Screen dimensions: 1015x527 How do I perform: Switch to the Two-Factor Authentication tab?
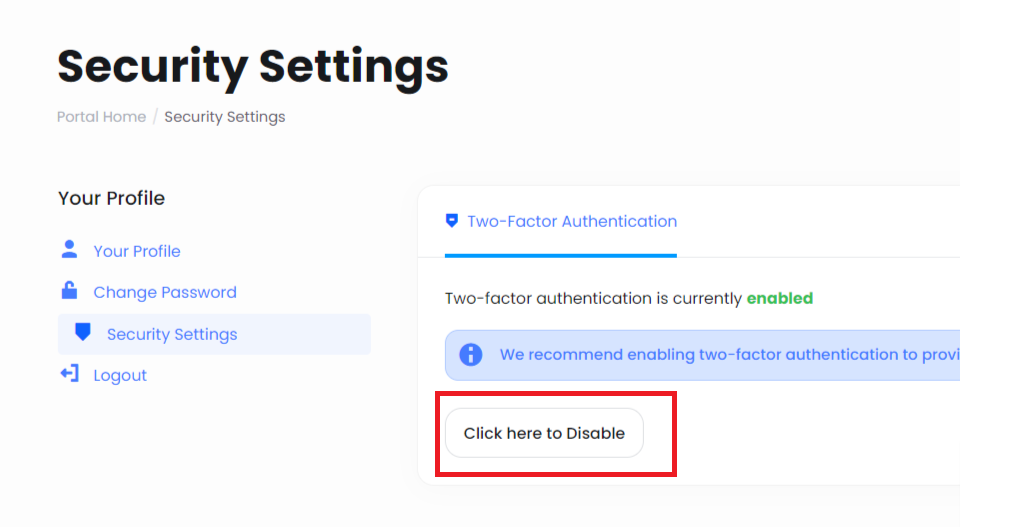571,221
